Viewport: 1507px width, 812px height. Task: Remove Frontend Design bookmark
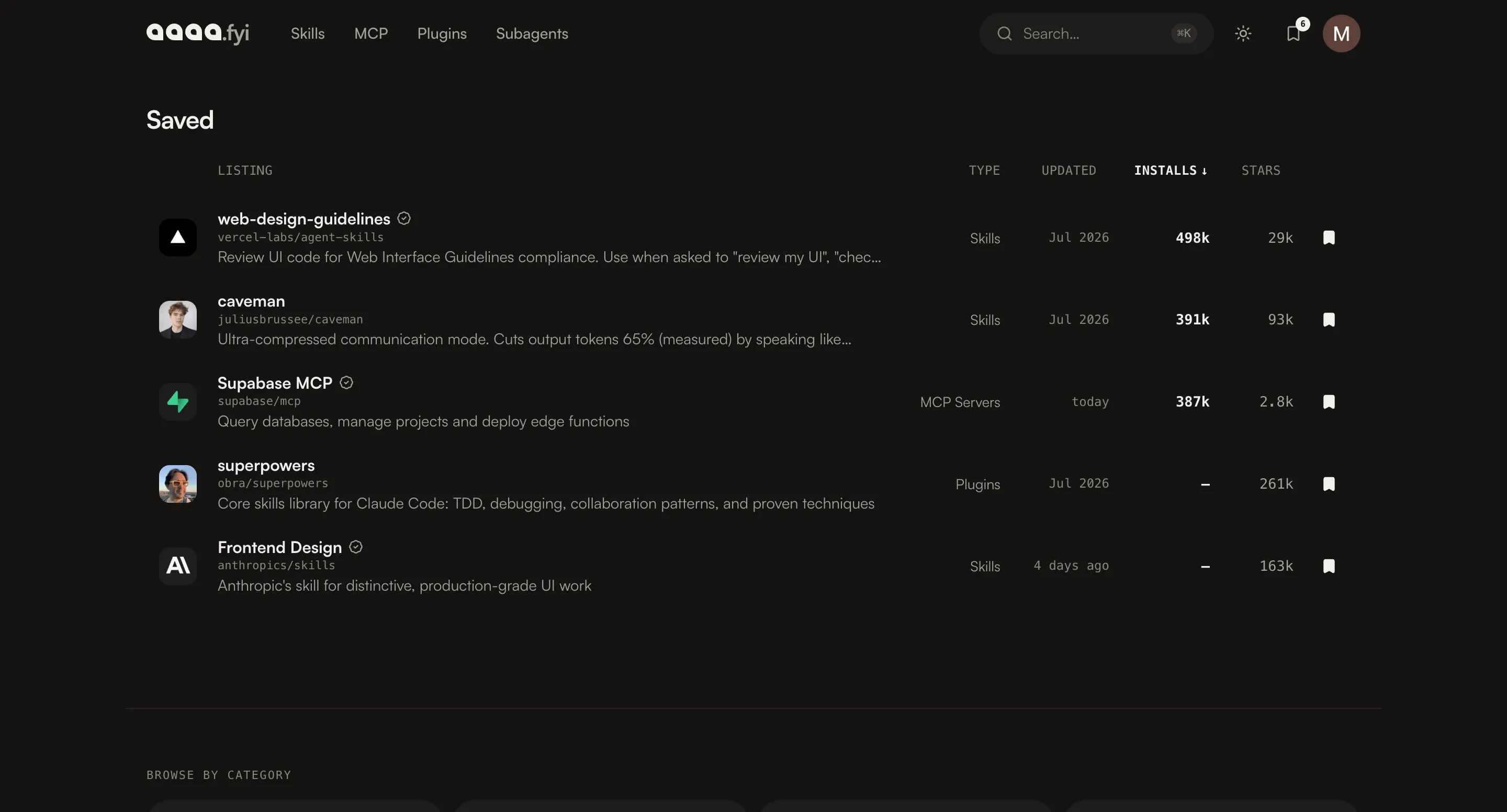point(1329,566)
